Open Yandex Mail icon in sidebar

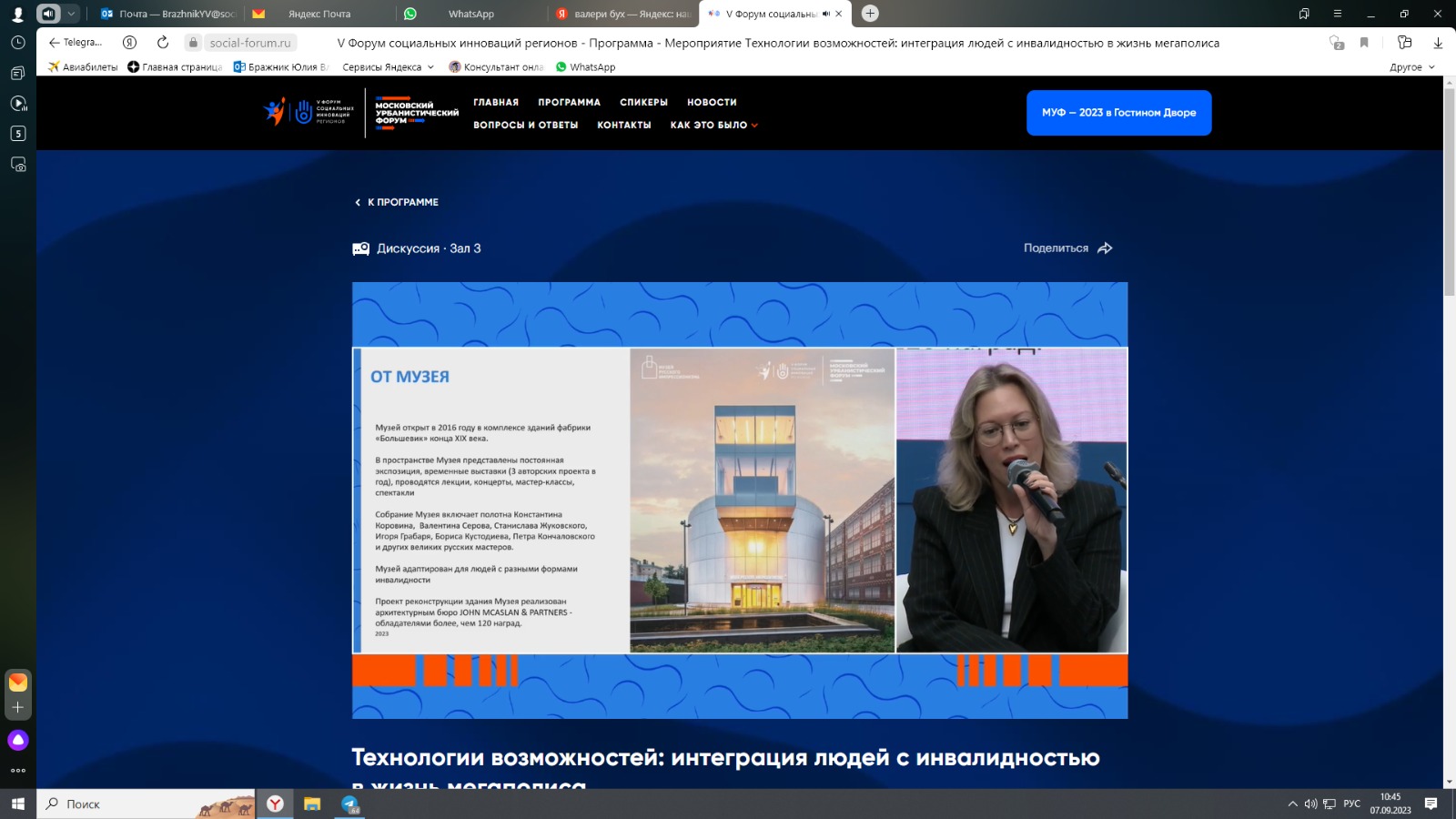18,682
